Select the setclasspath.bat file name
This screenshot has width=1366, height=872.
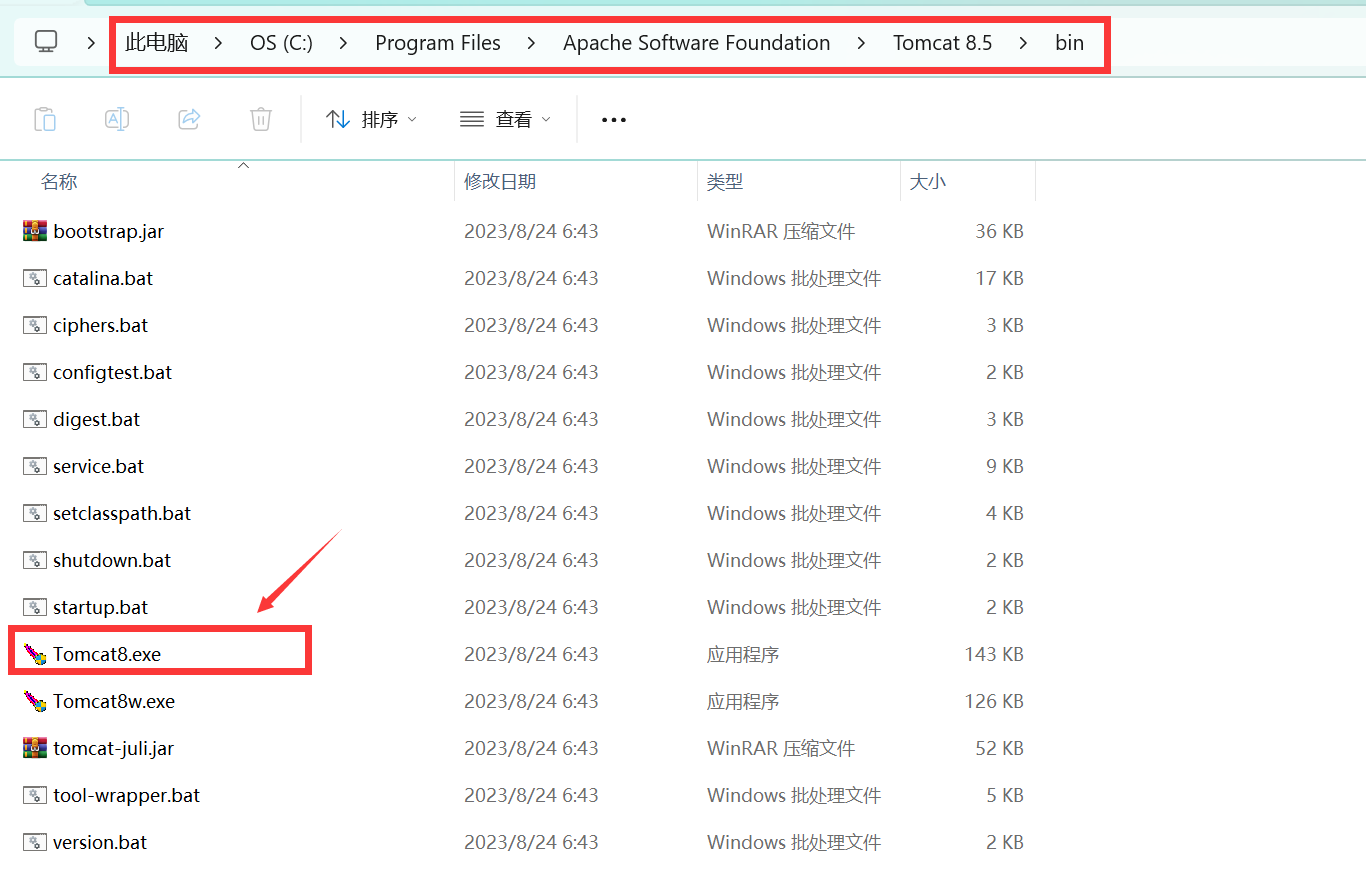tap(122, 513)
